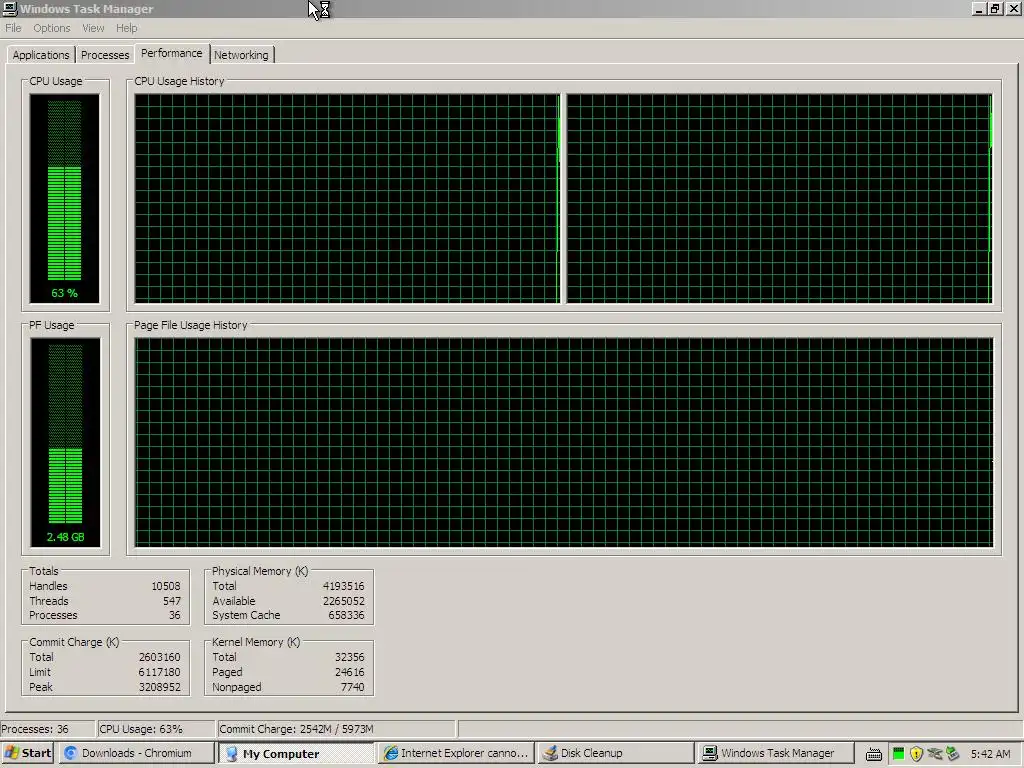The height and width of the screenshot is (768, 1024).
Task: Select the Performance tab
Action: tap(172, 53)
